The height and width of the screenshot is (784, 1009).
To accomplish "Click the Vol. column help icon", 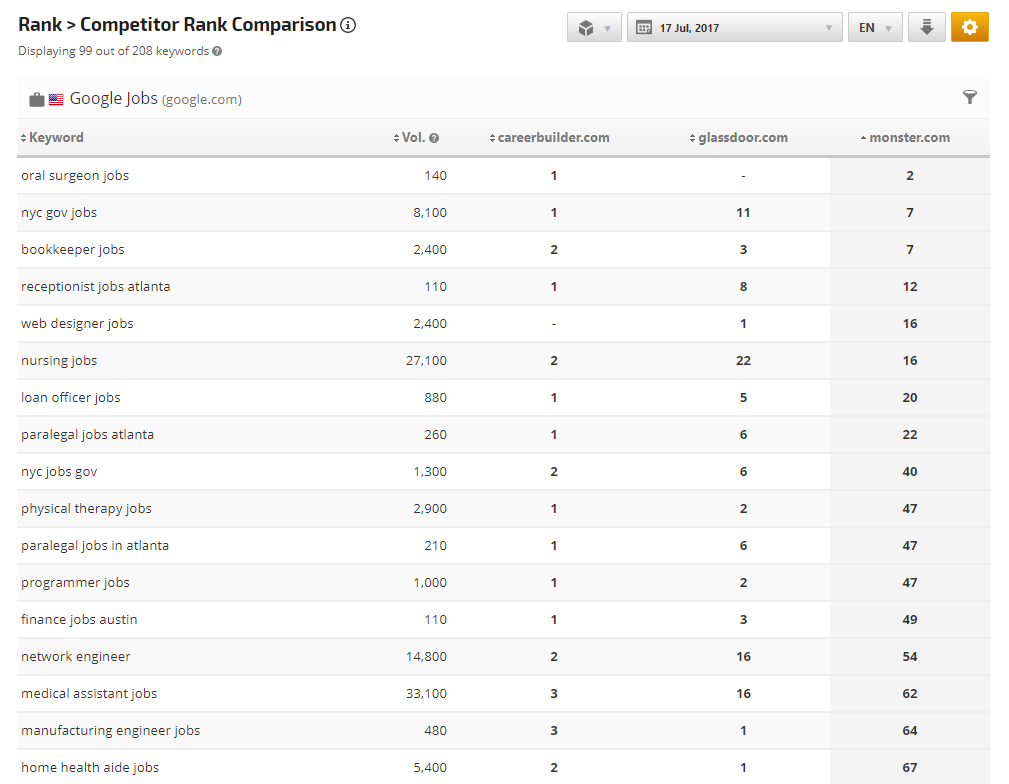I will [x=434, y=138].
